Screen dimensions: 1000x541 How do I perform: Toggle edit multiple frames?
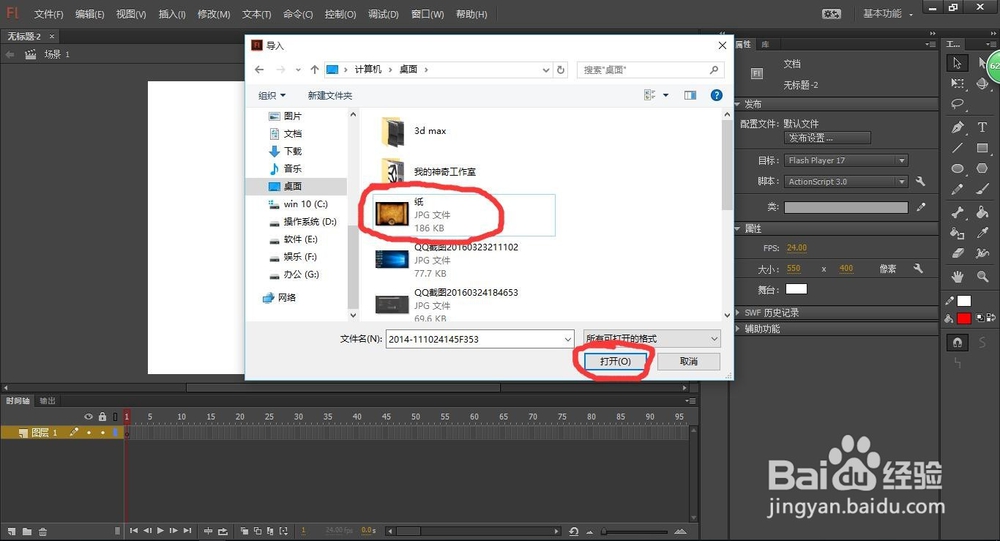tap(270, 531)
